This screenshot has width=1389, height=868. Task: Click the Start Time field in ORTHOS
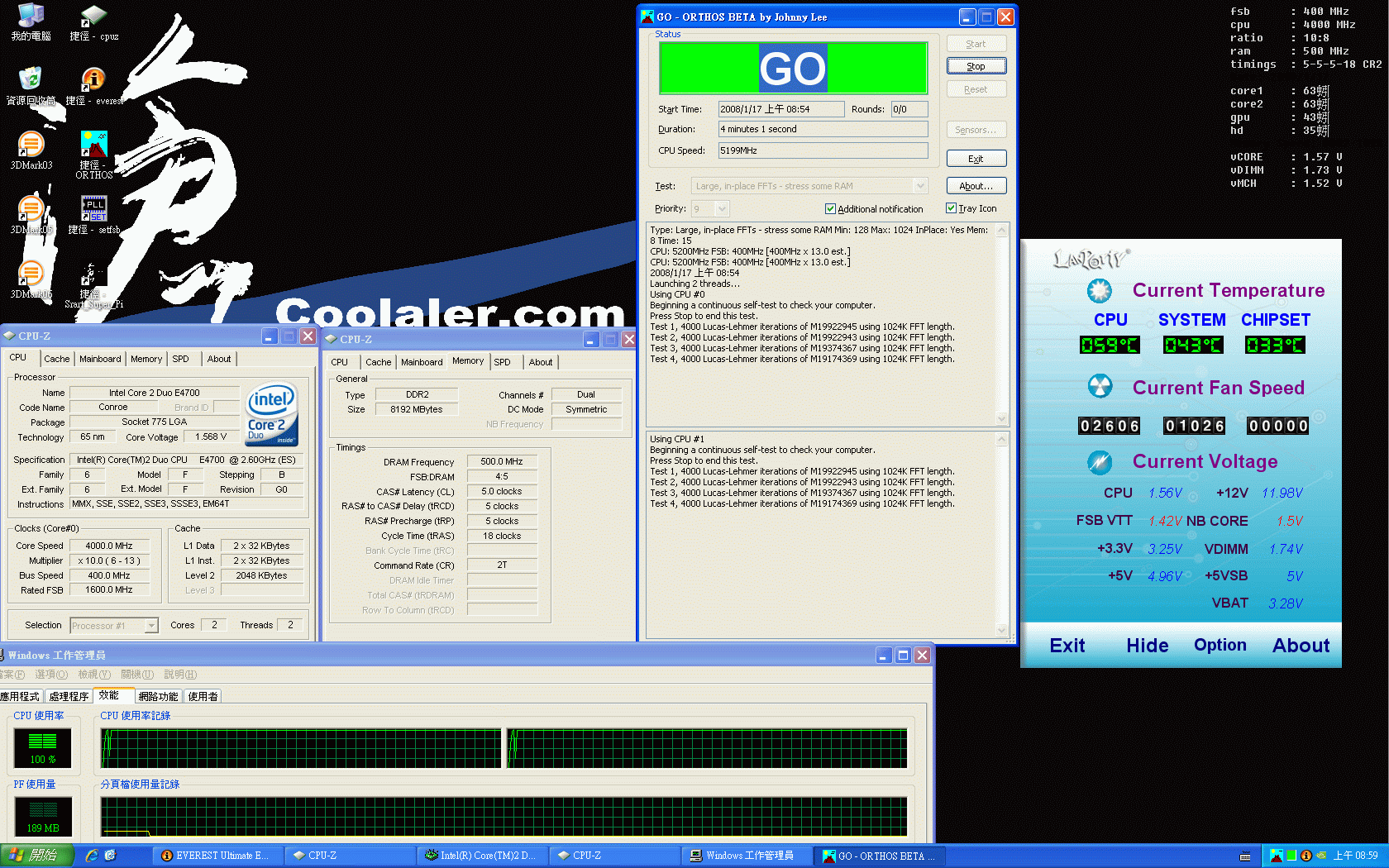coord(781,109)
